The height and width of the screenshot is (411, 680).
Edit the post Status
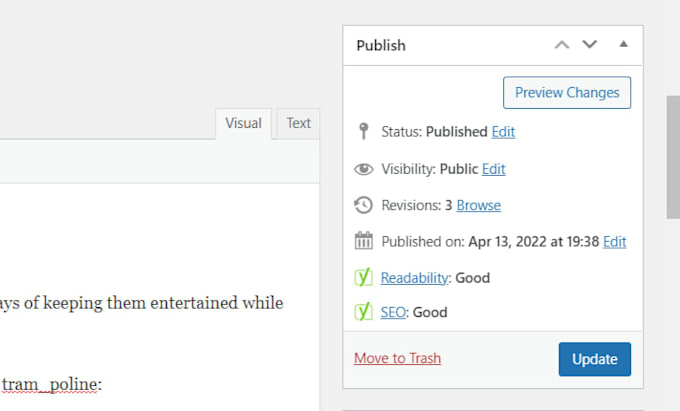(503, 132)
